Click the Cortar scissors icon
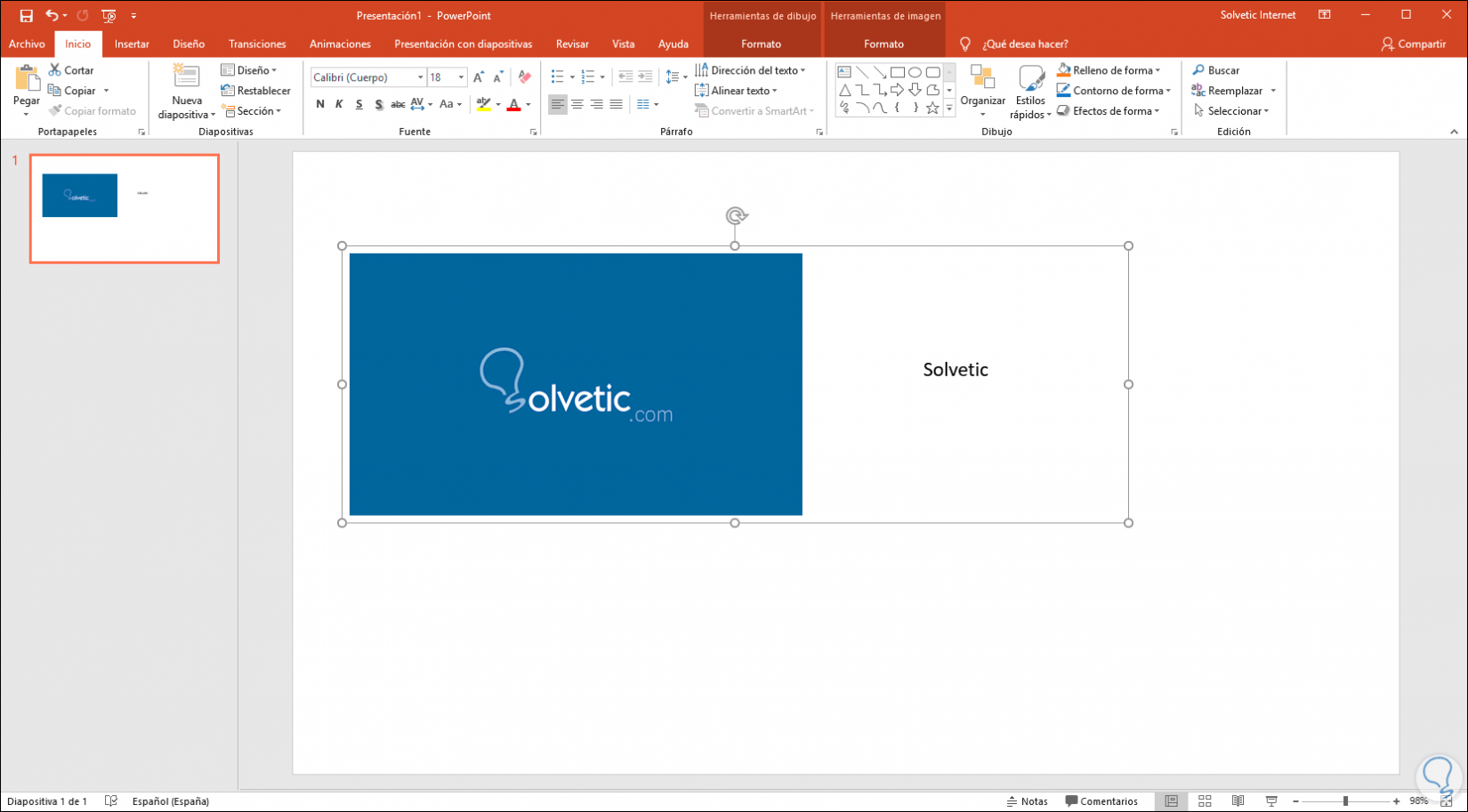The height and width of the screenshot is (812, 1468). tap(55, 70)
